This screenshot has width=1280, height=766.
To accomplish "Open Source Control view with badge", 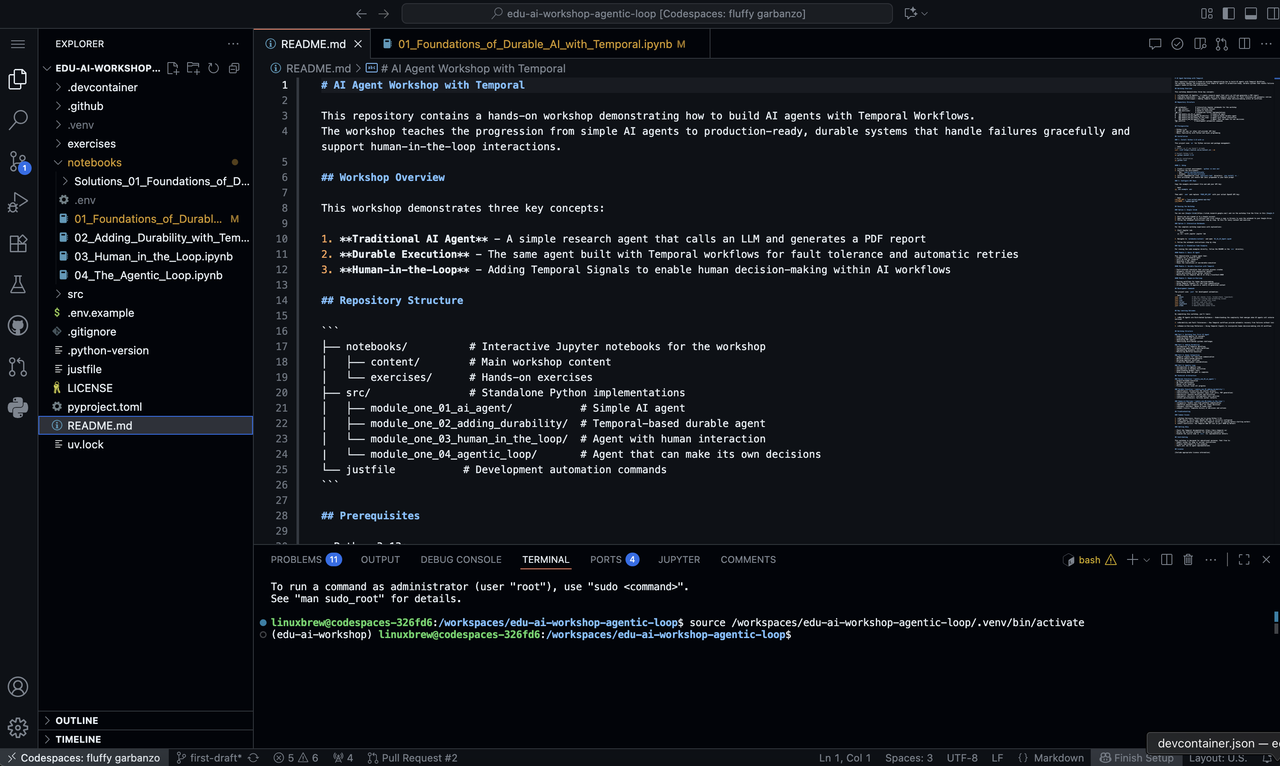I will click(17, 162).
